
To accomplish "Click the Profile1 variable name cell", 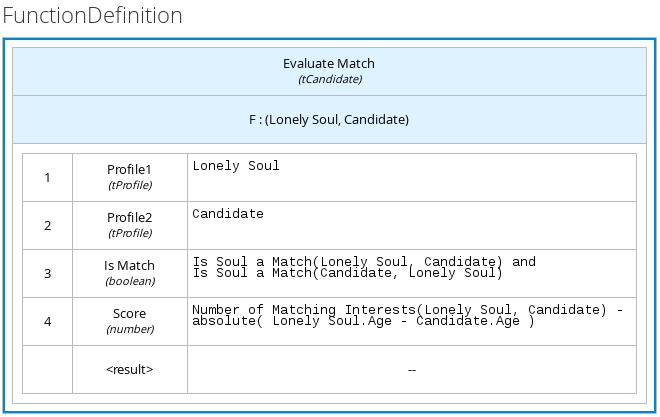I will [x=129, y=170].
